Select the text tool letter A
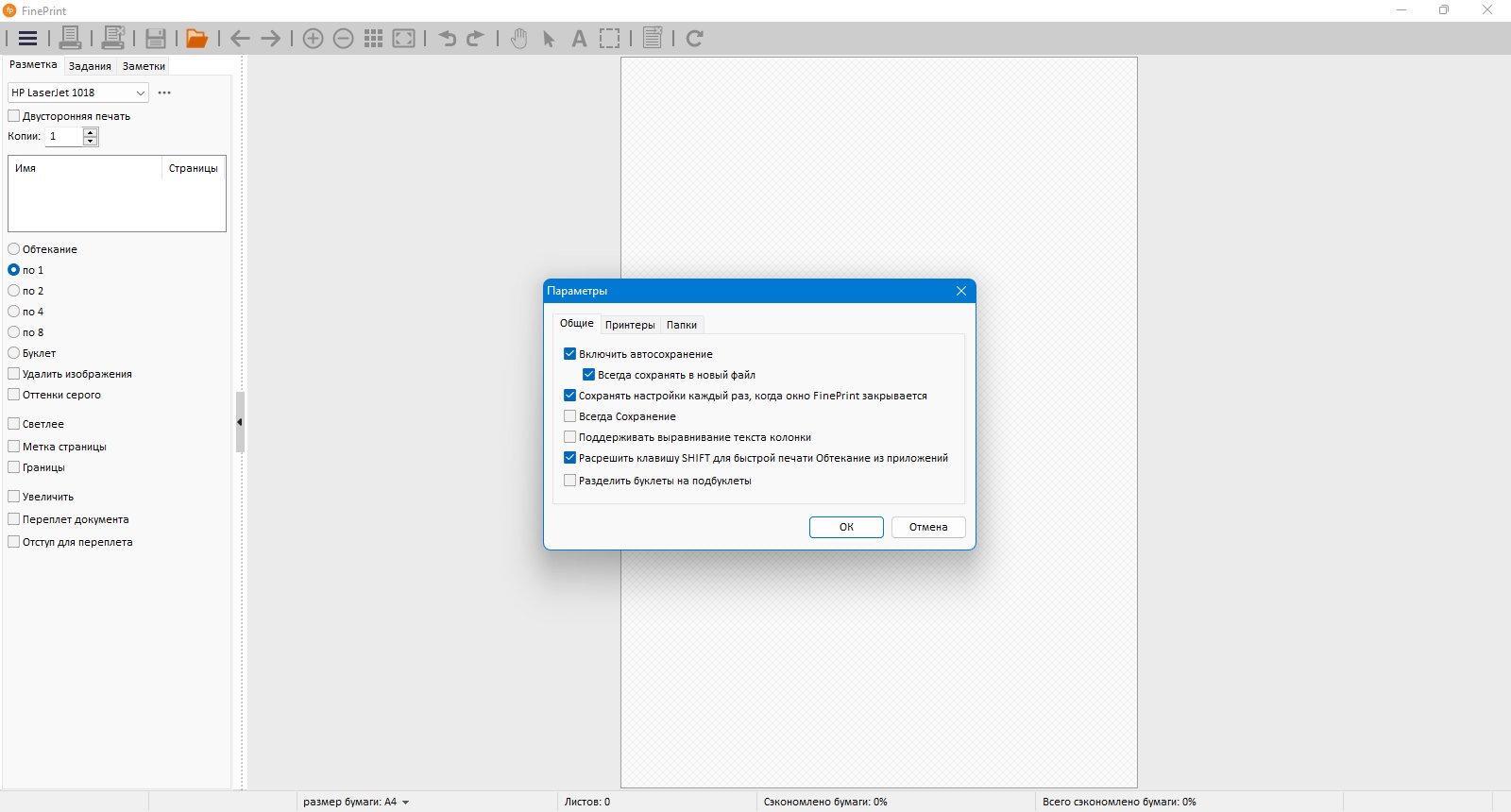This screenshot has width=1511, height=812. pos(579,39)
